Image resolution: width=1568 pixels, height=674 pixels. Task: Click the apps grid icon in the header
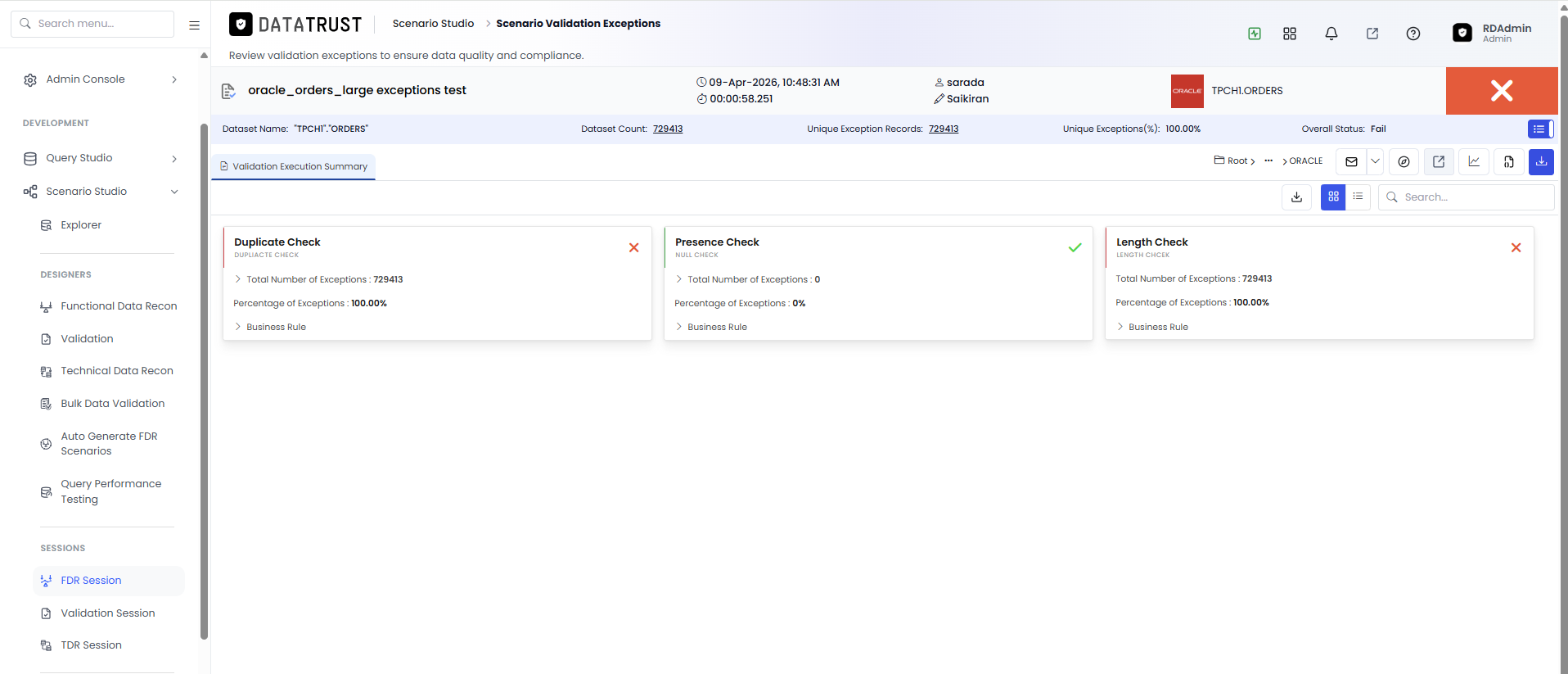(x=1290, y=34)
